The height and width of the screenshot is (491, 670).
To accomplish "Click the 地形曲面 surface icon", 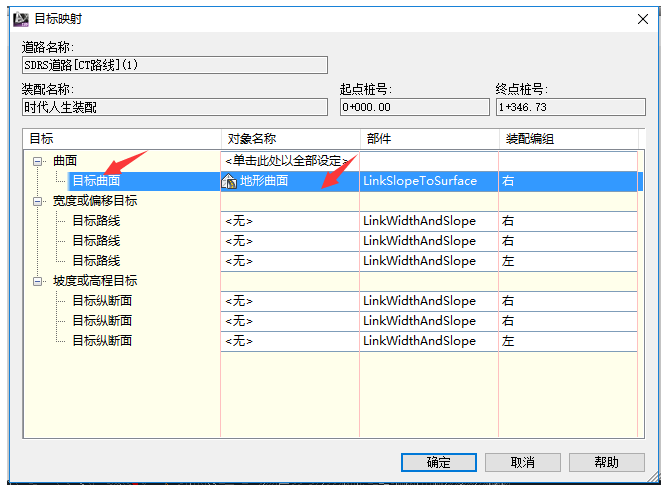I will (x=229, y=182).
